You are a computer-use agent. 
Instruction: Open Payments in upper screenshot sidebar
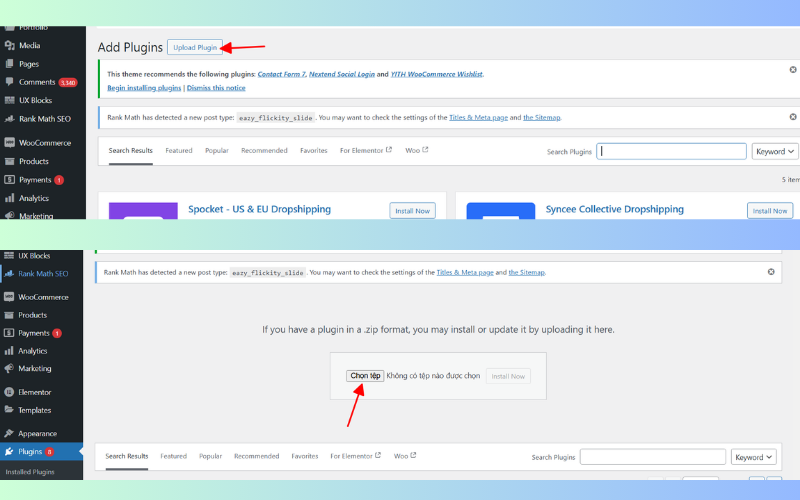(x=35, y=180)
